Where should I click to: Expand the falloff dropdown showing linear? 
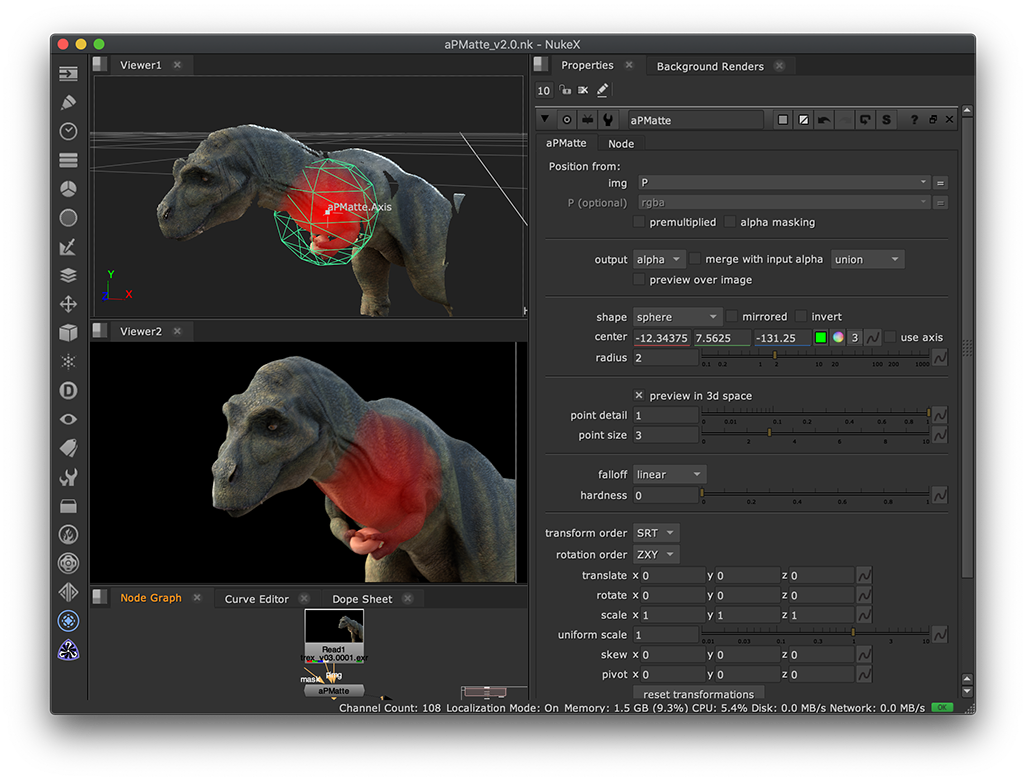tap(669, 474)
